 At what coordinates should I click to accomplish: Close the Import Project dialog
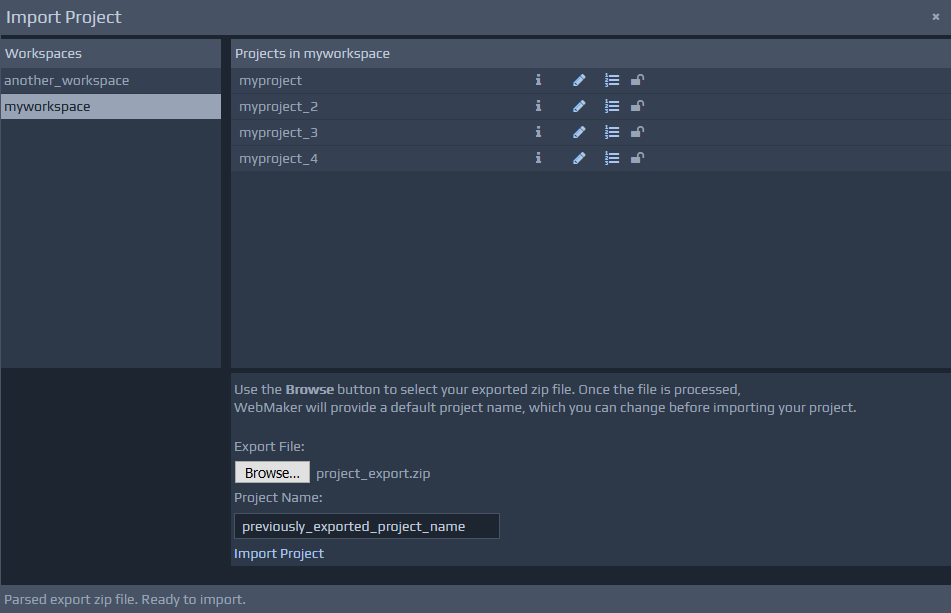coord(935,16)
